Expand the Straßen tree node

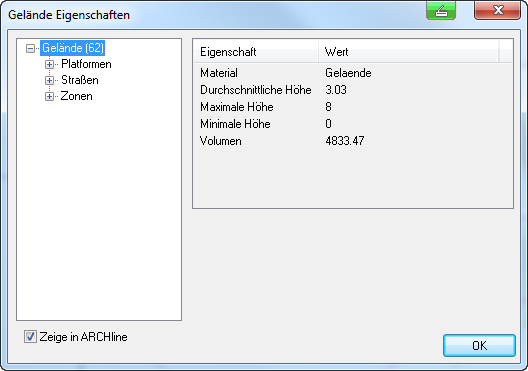pos(50,80)
